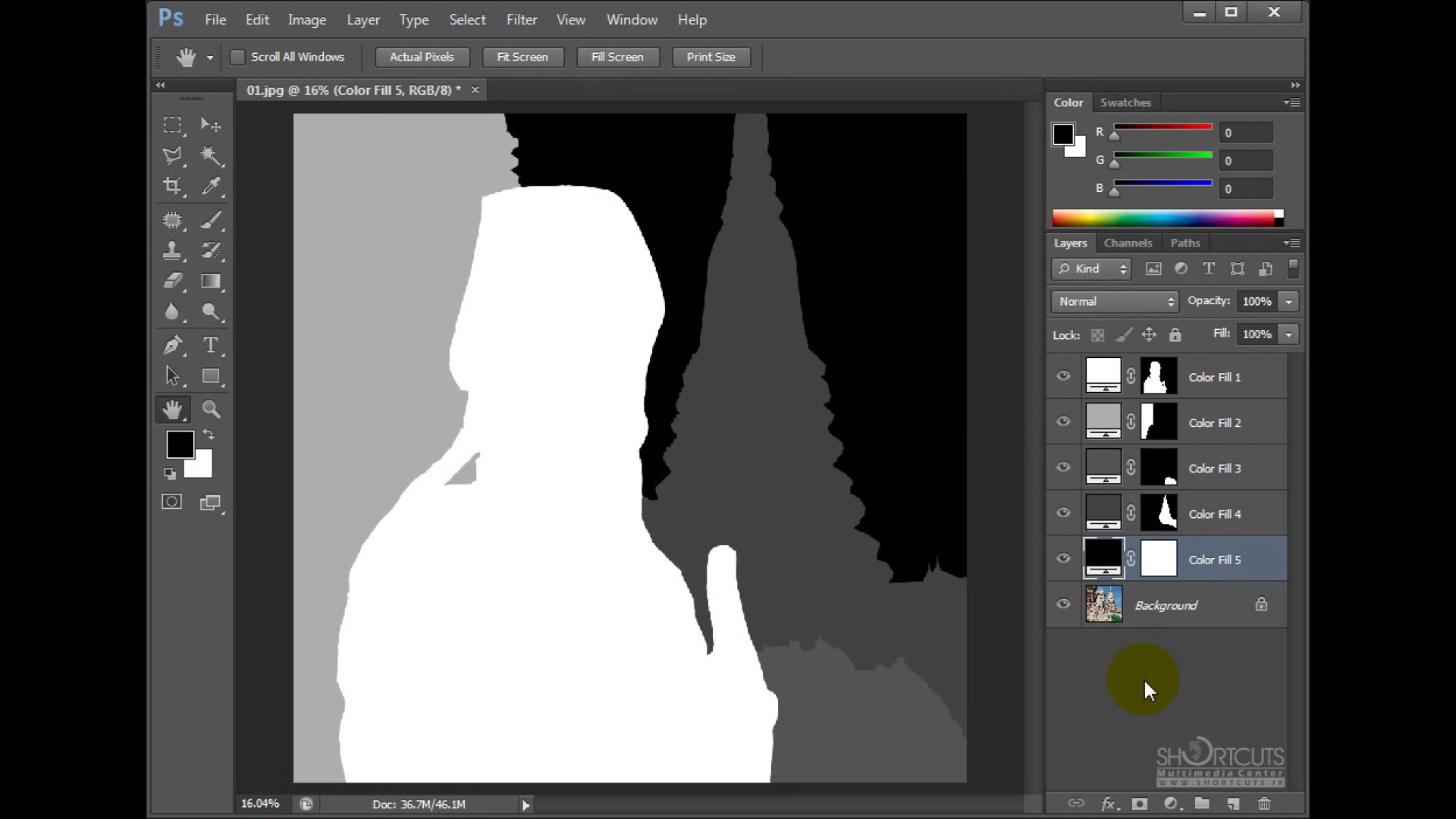Select the Clone Stamp tool
The height and width of the screenshot is (819, 1456).
click(173, 250)
